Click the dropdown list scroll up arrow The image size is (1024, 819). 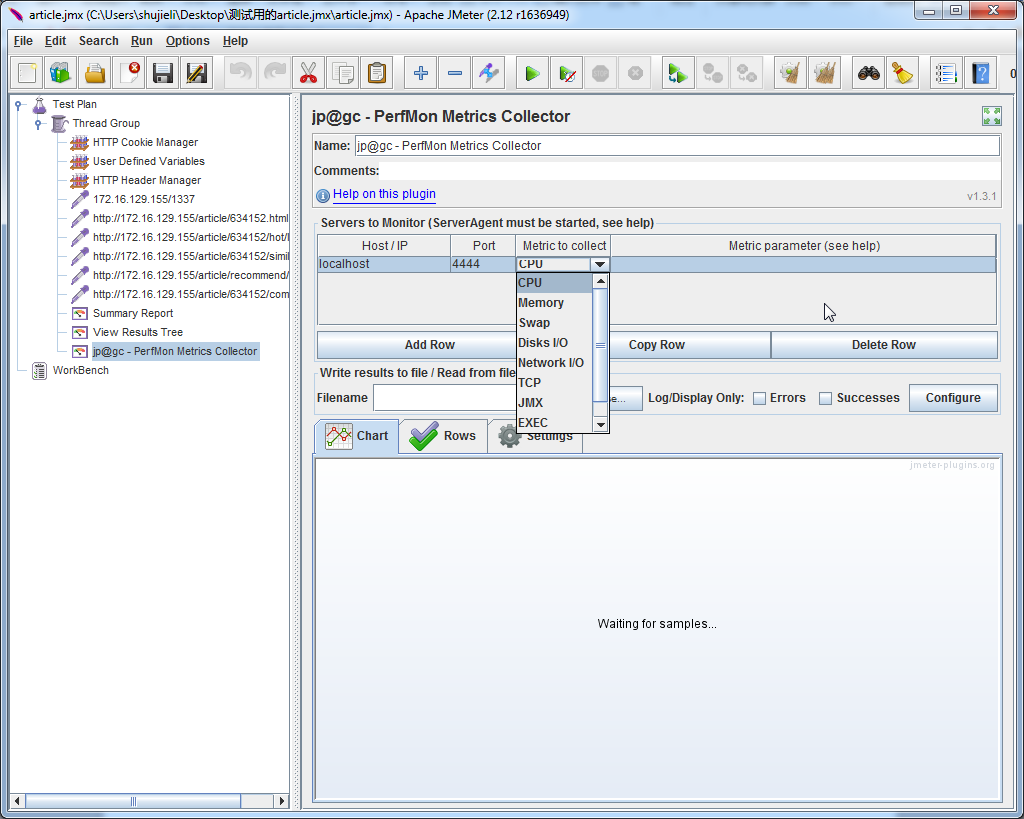(601, 281)
